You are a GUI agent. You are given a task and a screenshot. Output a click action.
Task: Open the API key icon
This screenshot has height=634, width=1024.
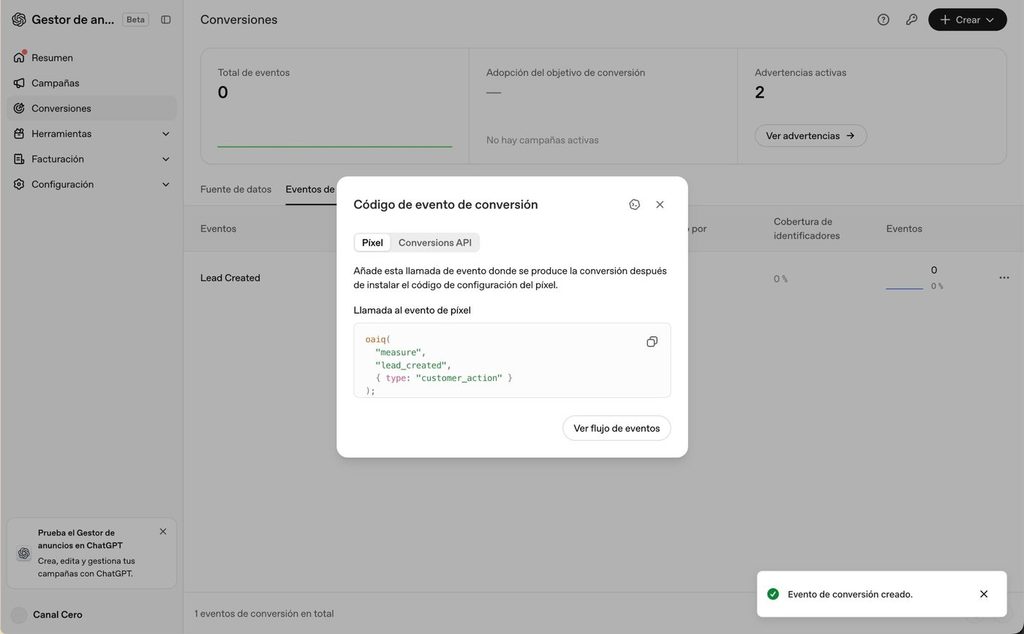[911, 20]
